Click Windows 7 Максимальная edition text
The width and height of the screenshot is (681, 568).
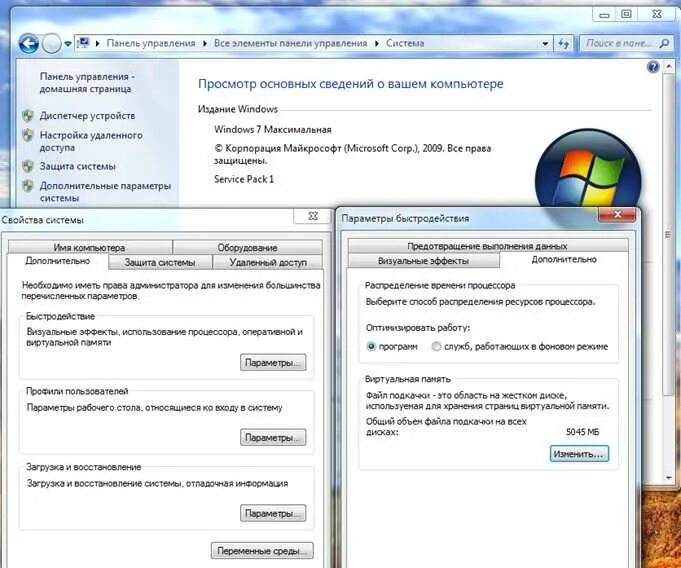pyautogui.click(x=273, y=129)
